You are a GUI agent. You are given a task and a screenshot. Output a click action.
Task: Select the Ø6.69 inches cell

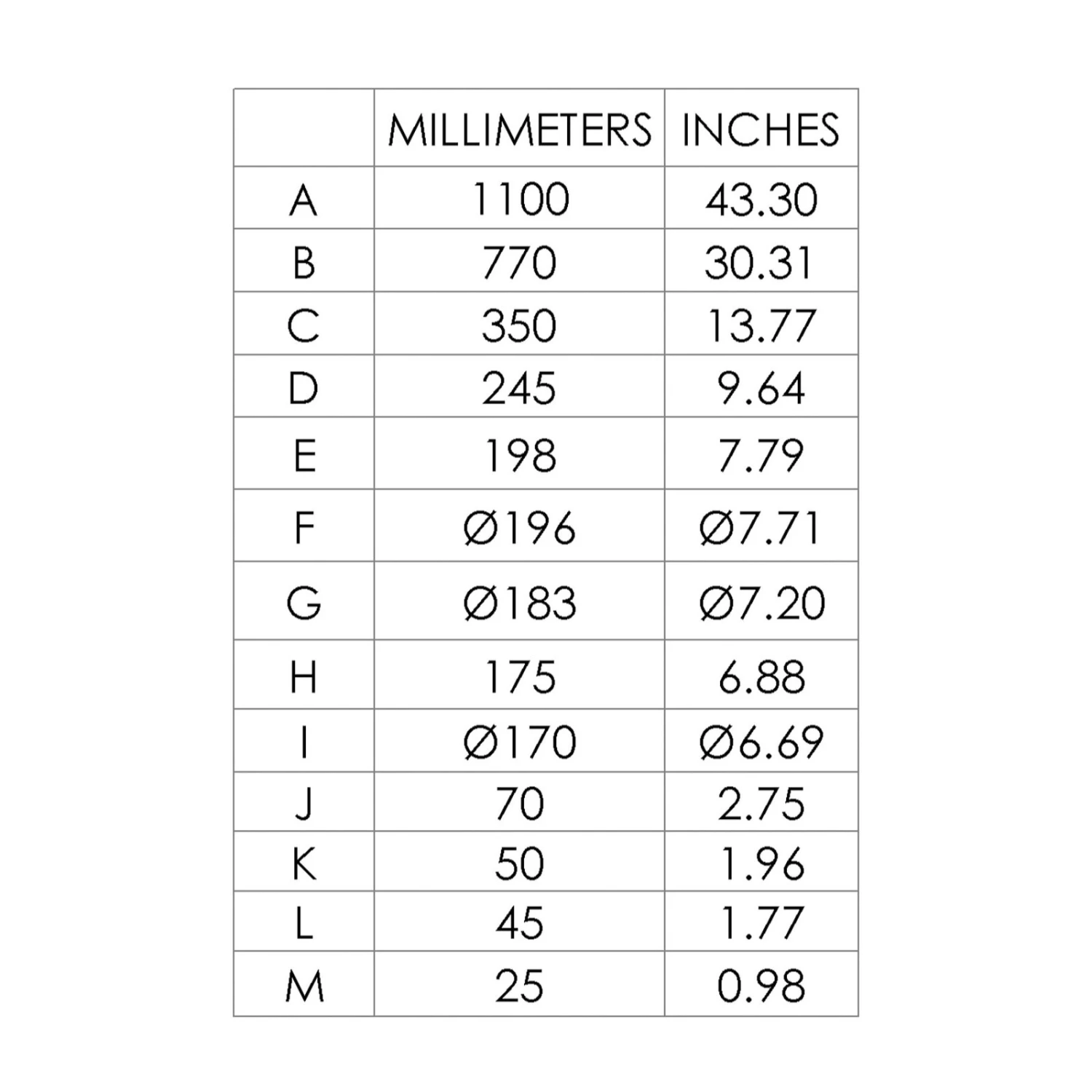click(x=761, y=742)
